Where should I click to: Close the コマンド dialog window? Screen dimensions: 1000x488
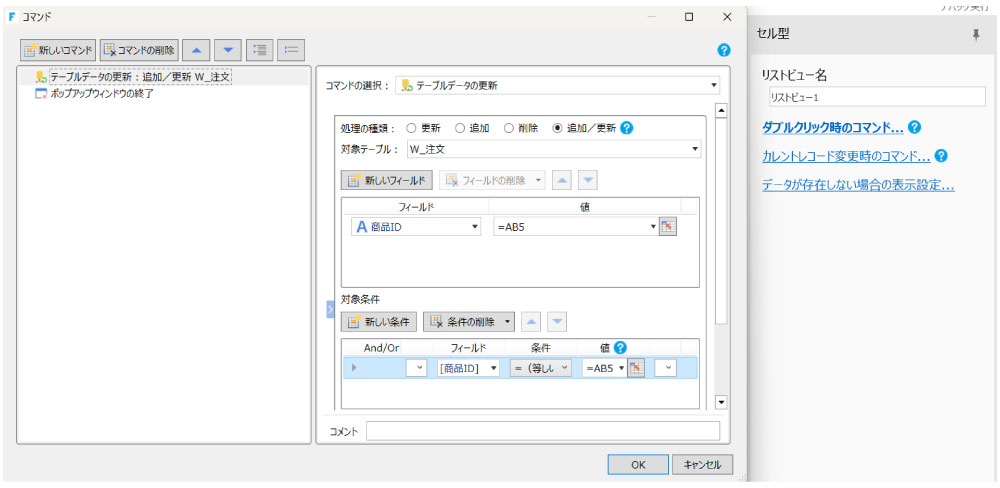coord(727,17)
